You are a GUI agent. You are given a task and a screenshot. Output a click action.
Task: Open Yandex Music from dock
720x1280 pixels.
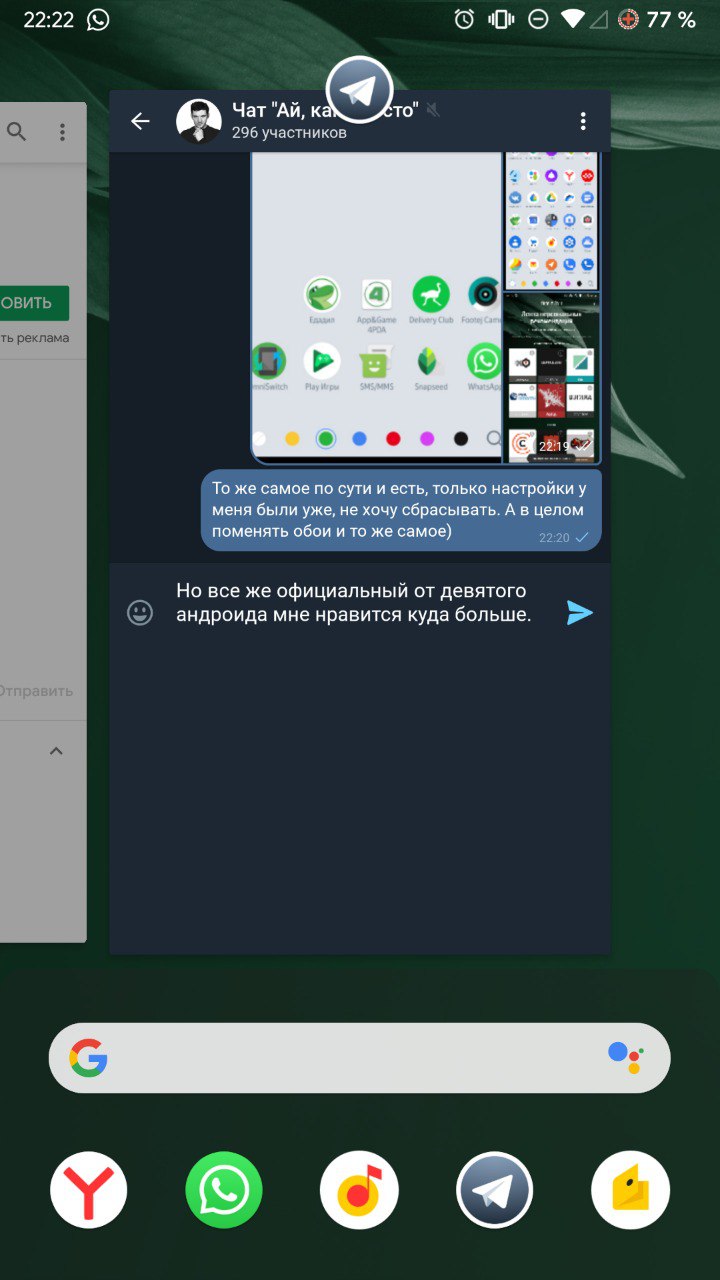pos(359,1190)
